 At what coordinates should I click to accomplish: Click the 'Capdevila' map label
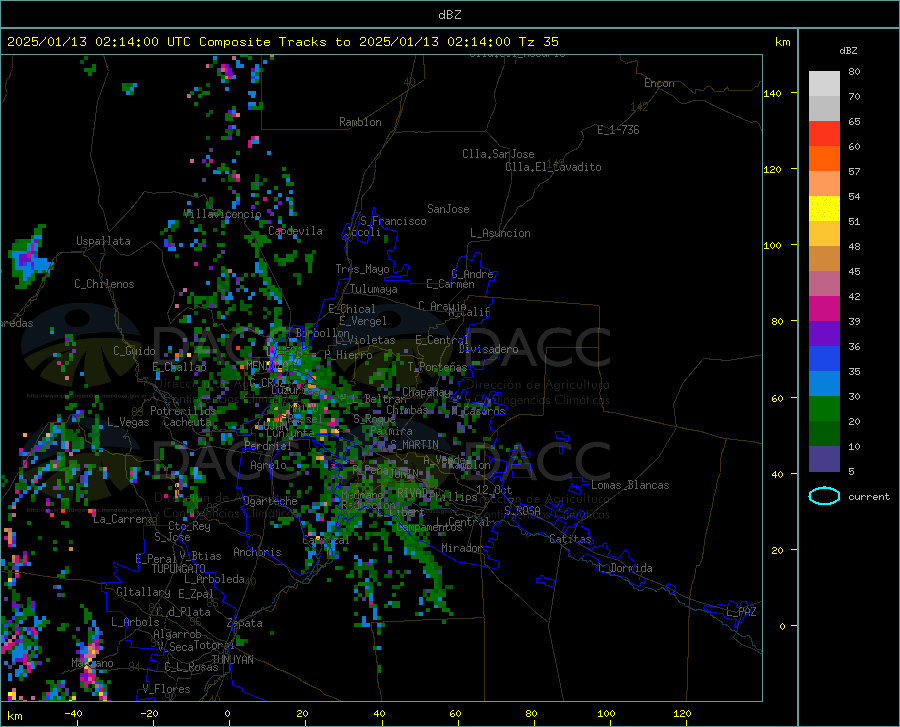click(x=295, y=231)
